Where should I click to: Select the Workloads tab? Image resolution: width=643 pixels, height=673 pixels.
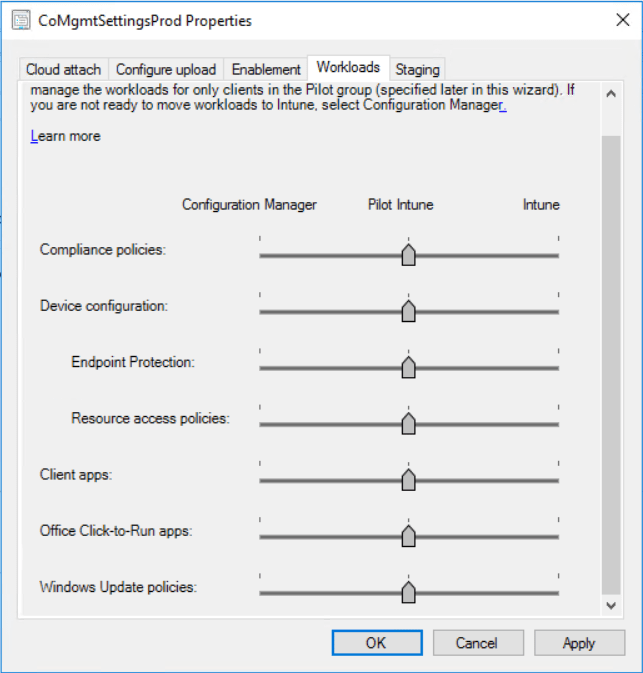tap(348, 67)
